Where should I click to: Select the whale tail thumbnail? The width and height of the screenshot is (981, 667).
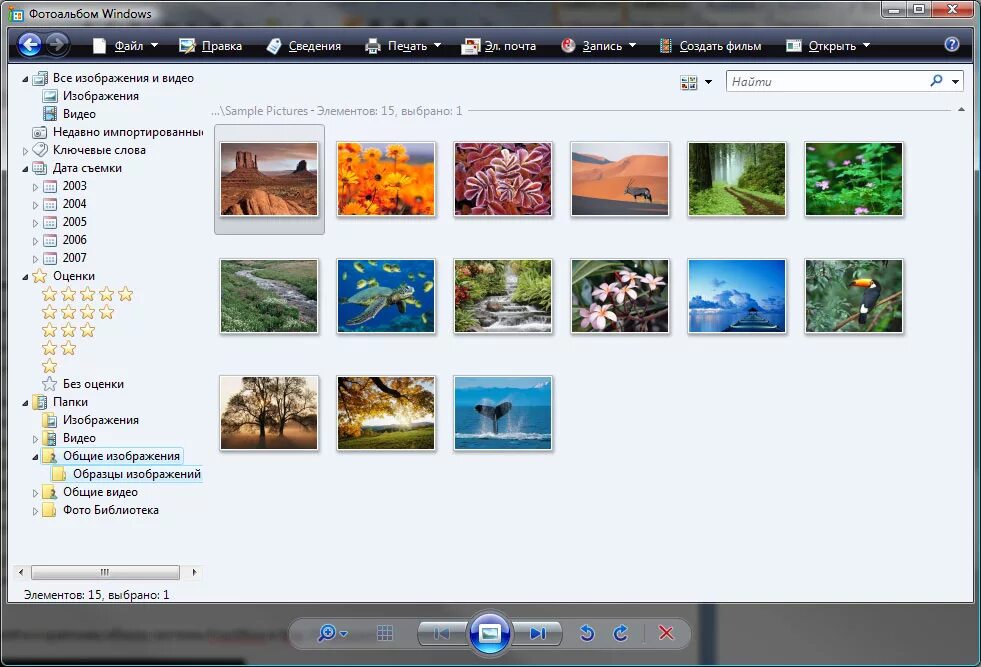[503, 413]
